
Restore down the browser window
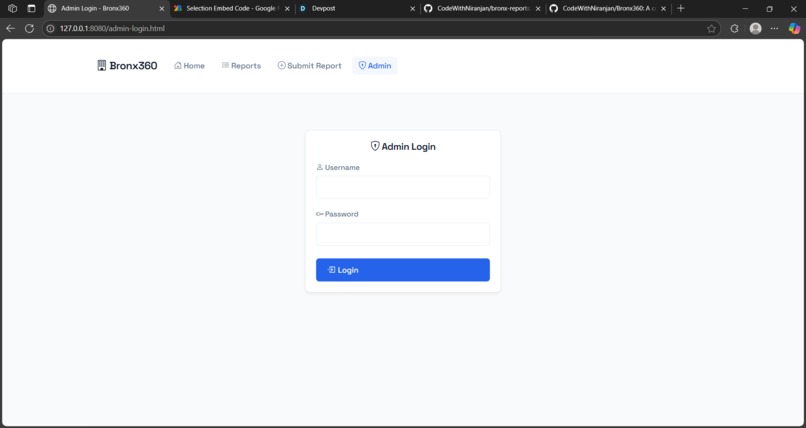pyautogui.click(x=769, y=9)
